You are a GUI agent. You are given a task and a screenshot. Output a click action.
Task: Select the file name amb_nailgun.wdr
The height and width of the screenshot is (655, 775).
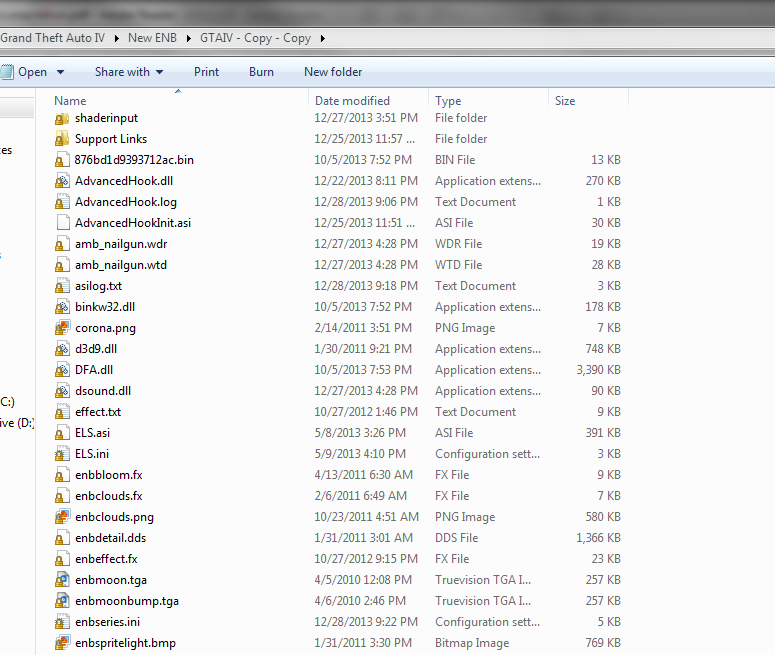pyautogui.click(x=121, y=244)
